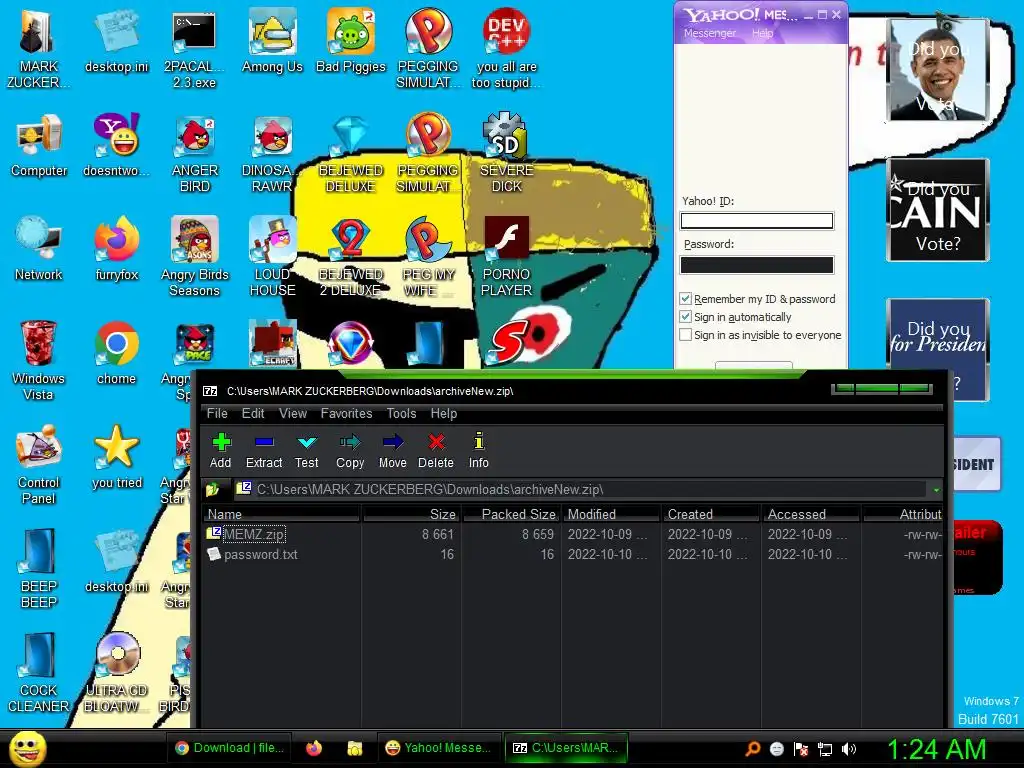Screen dimensions: 1024x768
Task: Open the Favorites menu
Action: pos(346,413)
